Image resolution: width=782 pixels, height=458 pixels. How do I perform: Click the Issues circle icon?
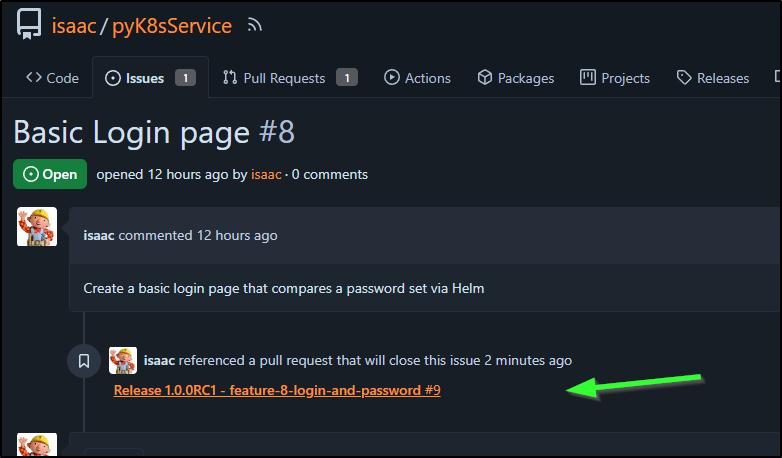point(113,78)
